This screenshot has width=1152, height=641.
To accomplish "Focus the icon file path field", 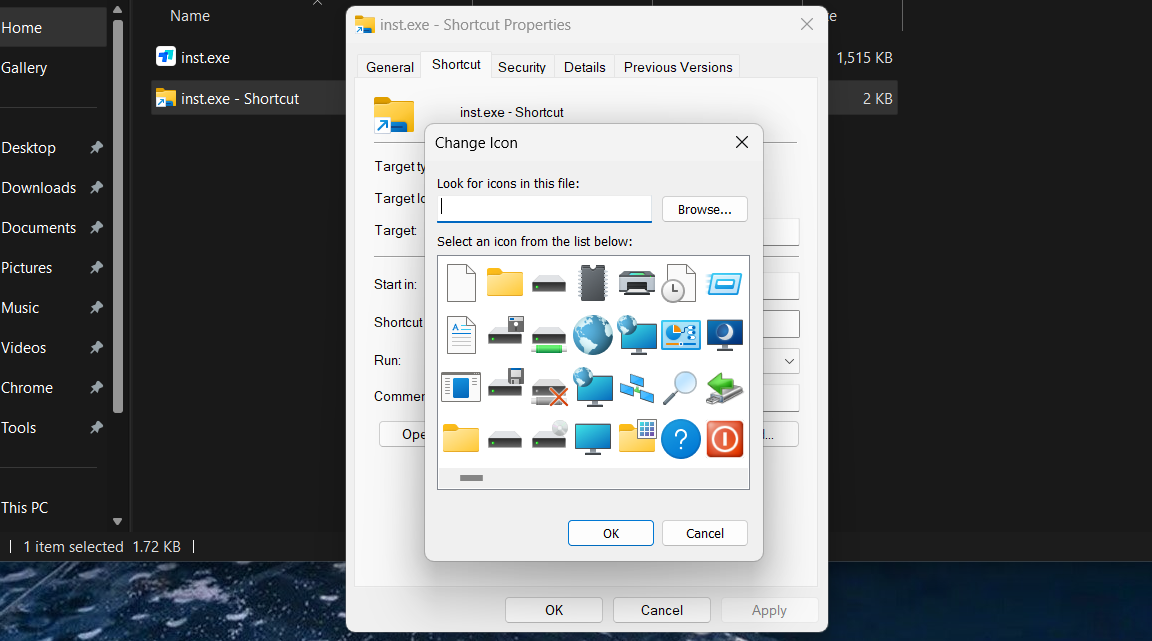I will pos(544,208).
